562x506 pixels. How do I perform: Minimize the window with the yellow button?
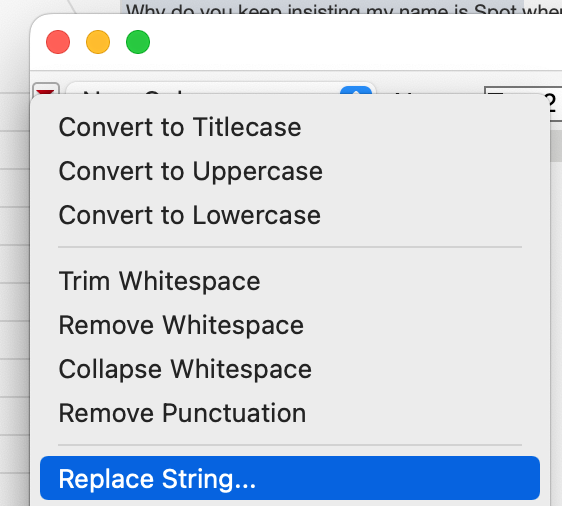(x=98, y=42)
